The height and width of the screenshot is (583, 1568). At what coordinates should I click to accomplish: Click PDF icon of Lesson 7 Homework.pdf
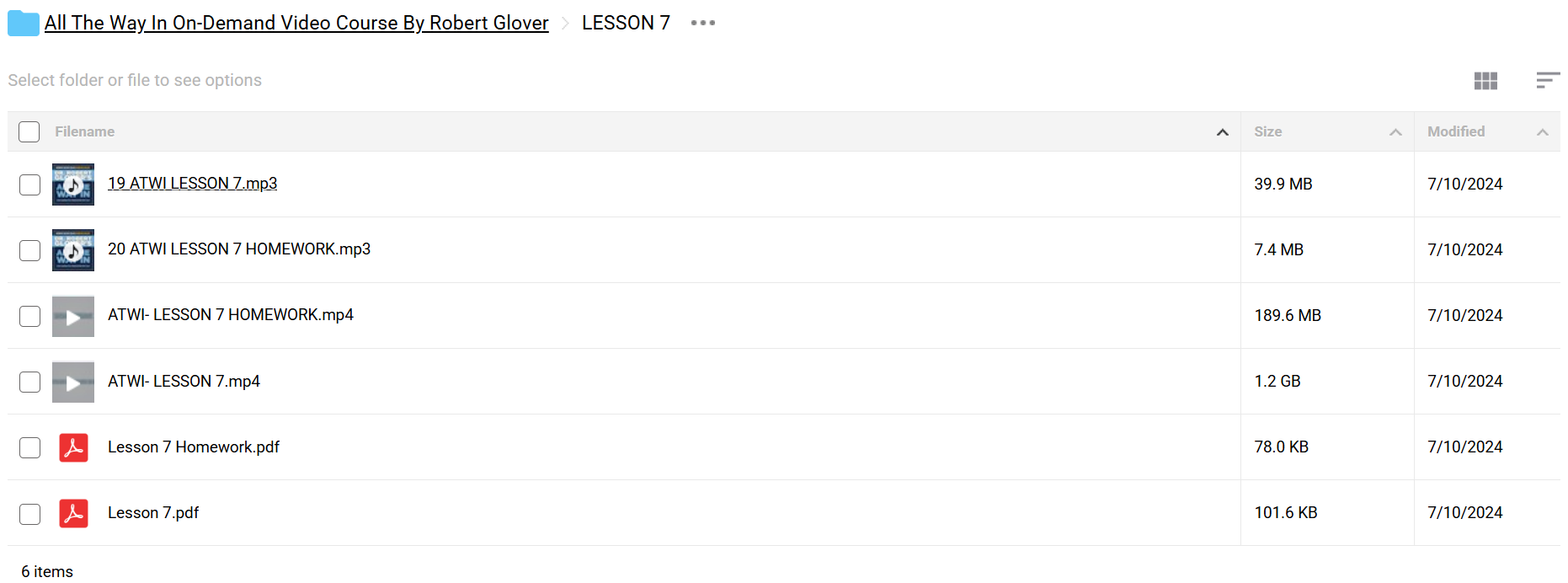point(73,447)
